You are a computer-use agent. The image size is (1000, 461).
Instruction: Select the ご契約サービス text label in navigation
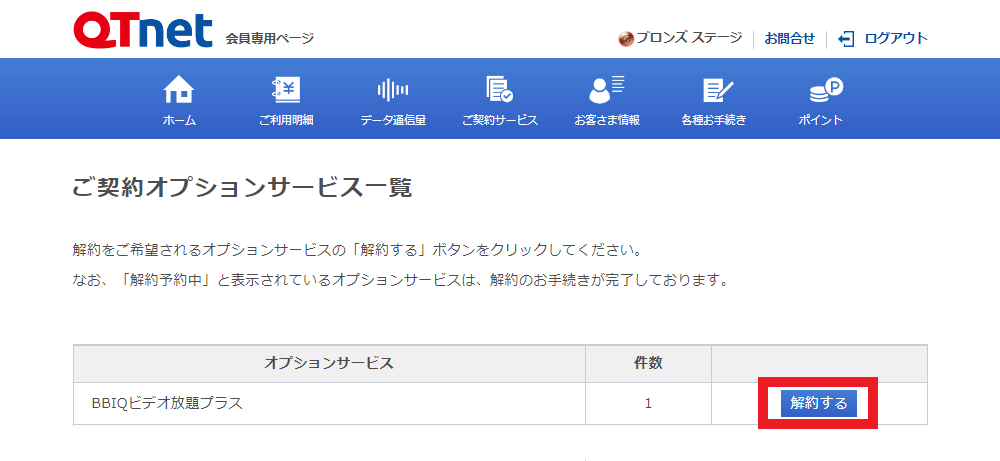[x=500, y=120]
